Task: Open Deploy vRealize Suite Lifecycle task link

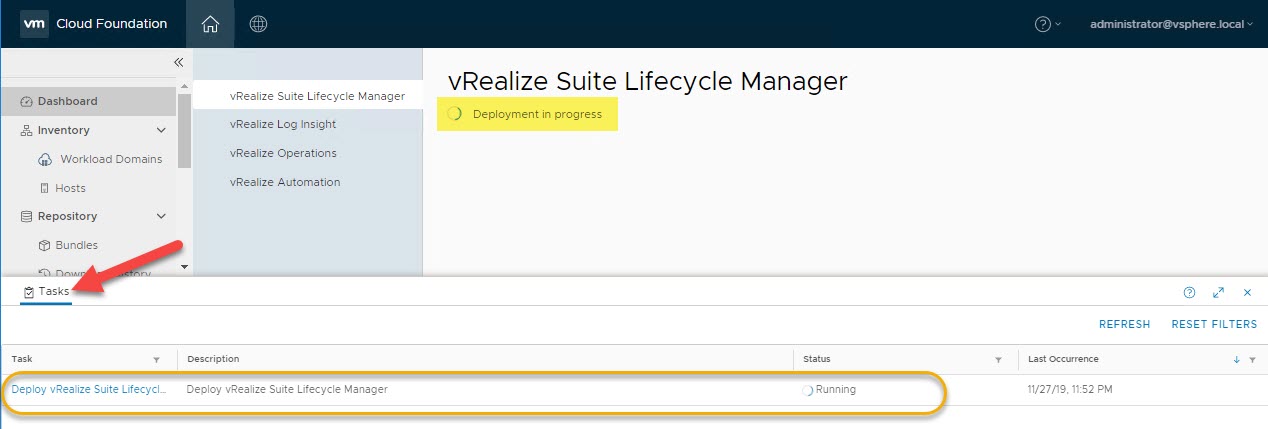Action: click(x=89, y=389)
